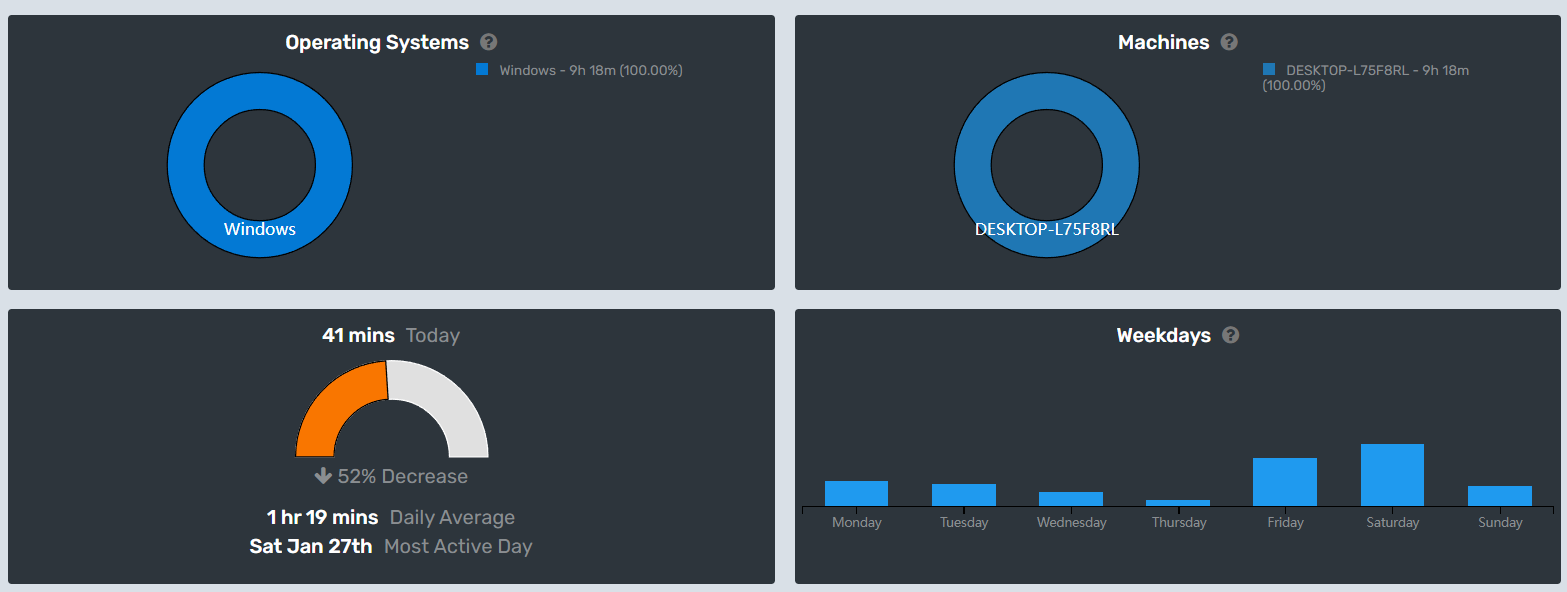Screen dimensions: 1567x592
Task: Click the '1 hr 19 mins' daily average value
Action: [x=322, y=517]
